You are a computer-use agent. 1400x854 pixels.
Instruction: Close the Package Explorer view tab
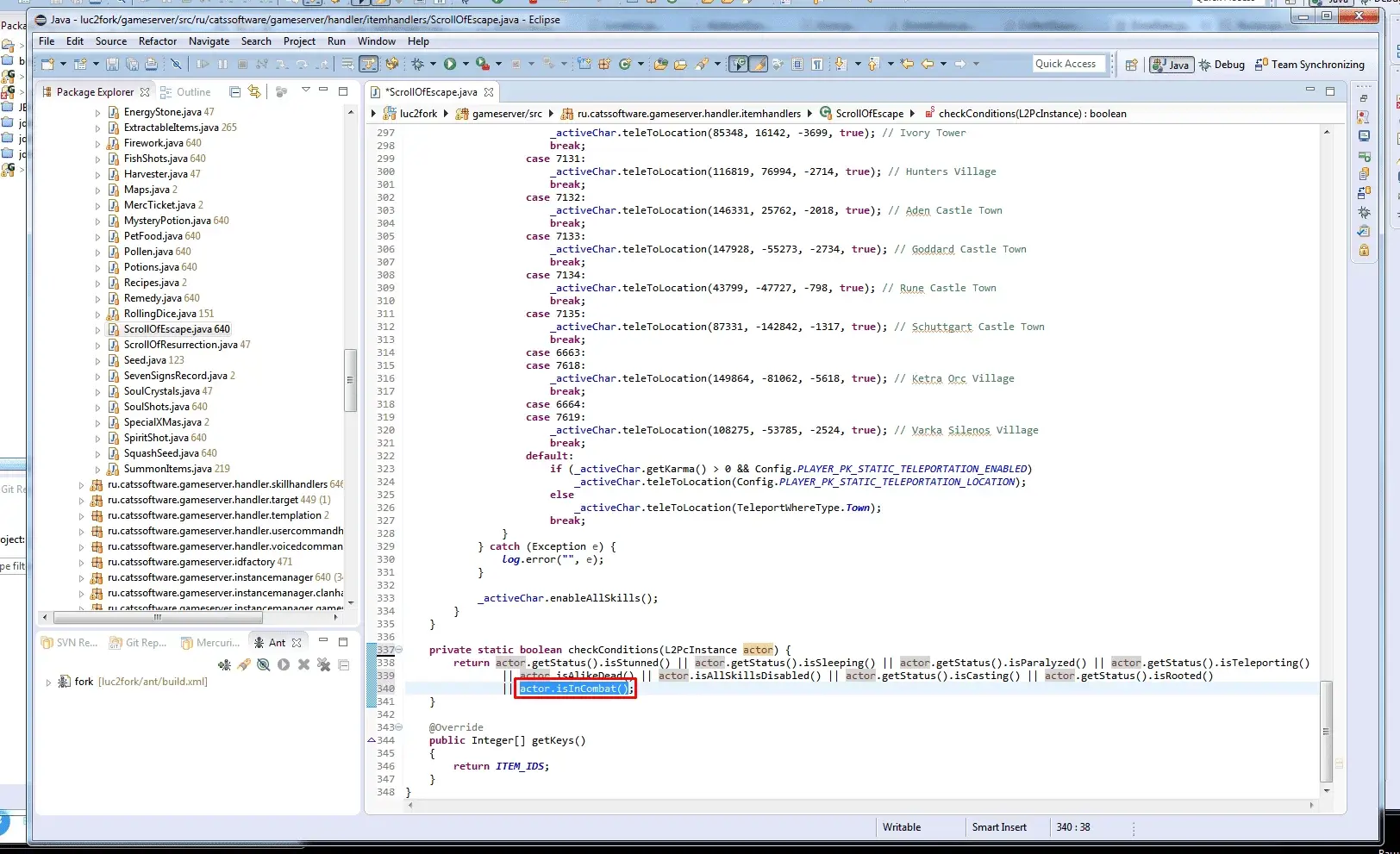pos(145,92)
